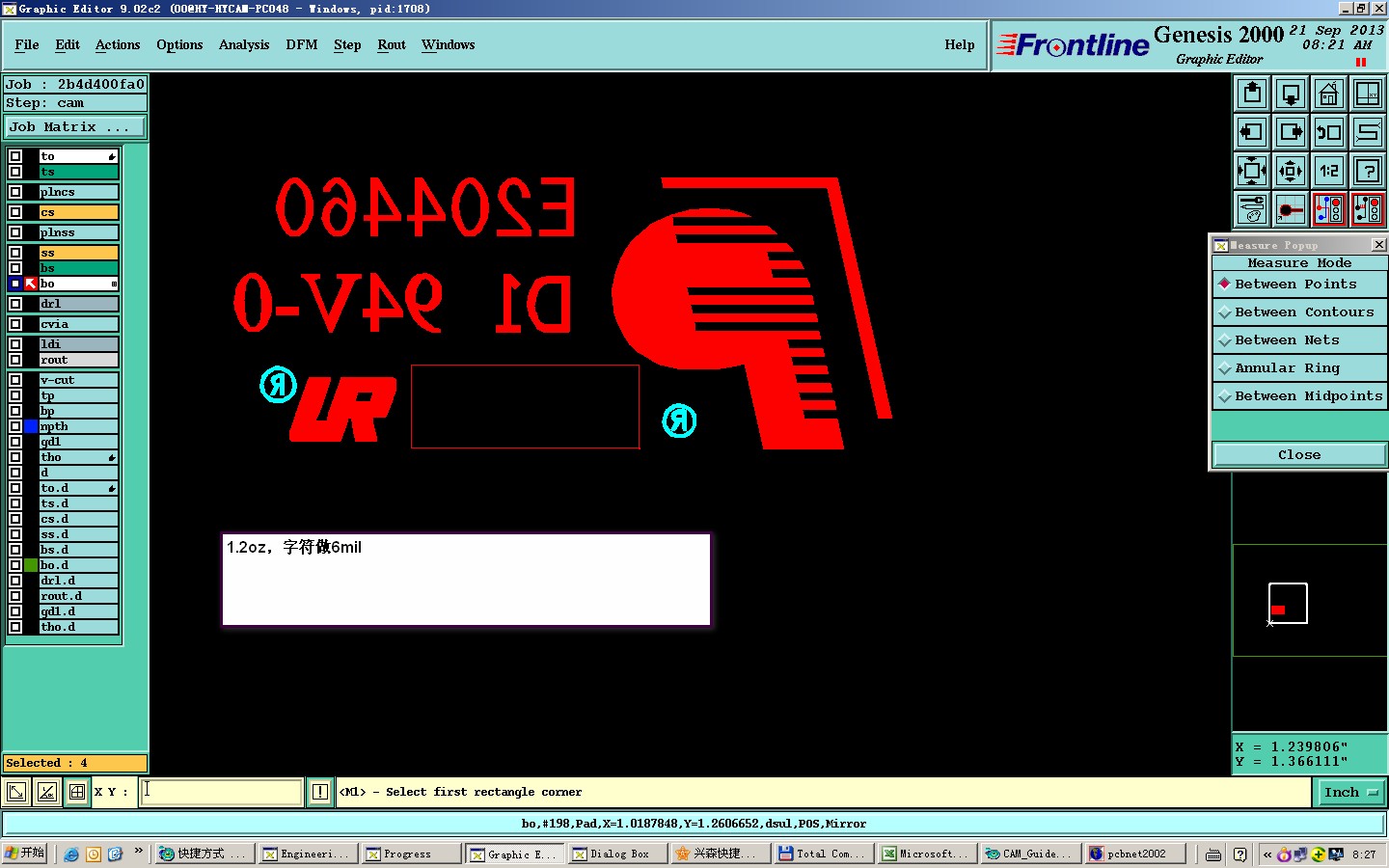Screen dimensions: 1389x868
Task: Click the pencil icon on the tho layer
Action: 112,457
